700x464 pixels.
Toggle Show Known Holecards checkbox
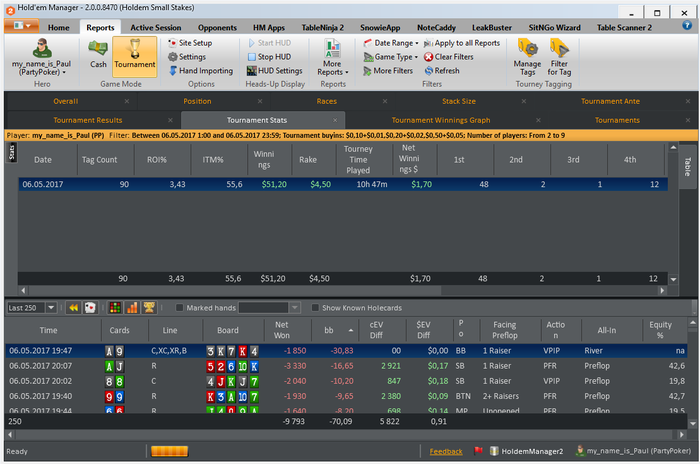pos(315,308)
